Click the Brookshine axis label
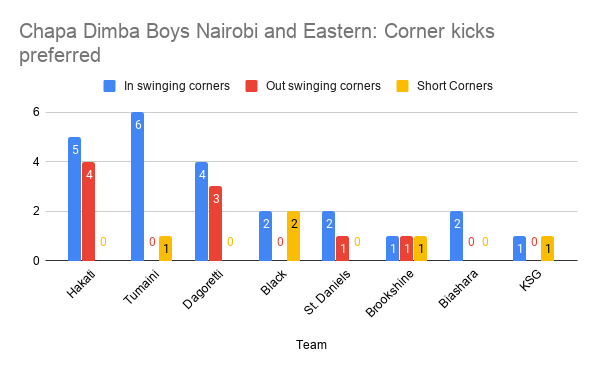Screen dimensions: 596x371 coord(390,293)
